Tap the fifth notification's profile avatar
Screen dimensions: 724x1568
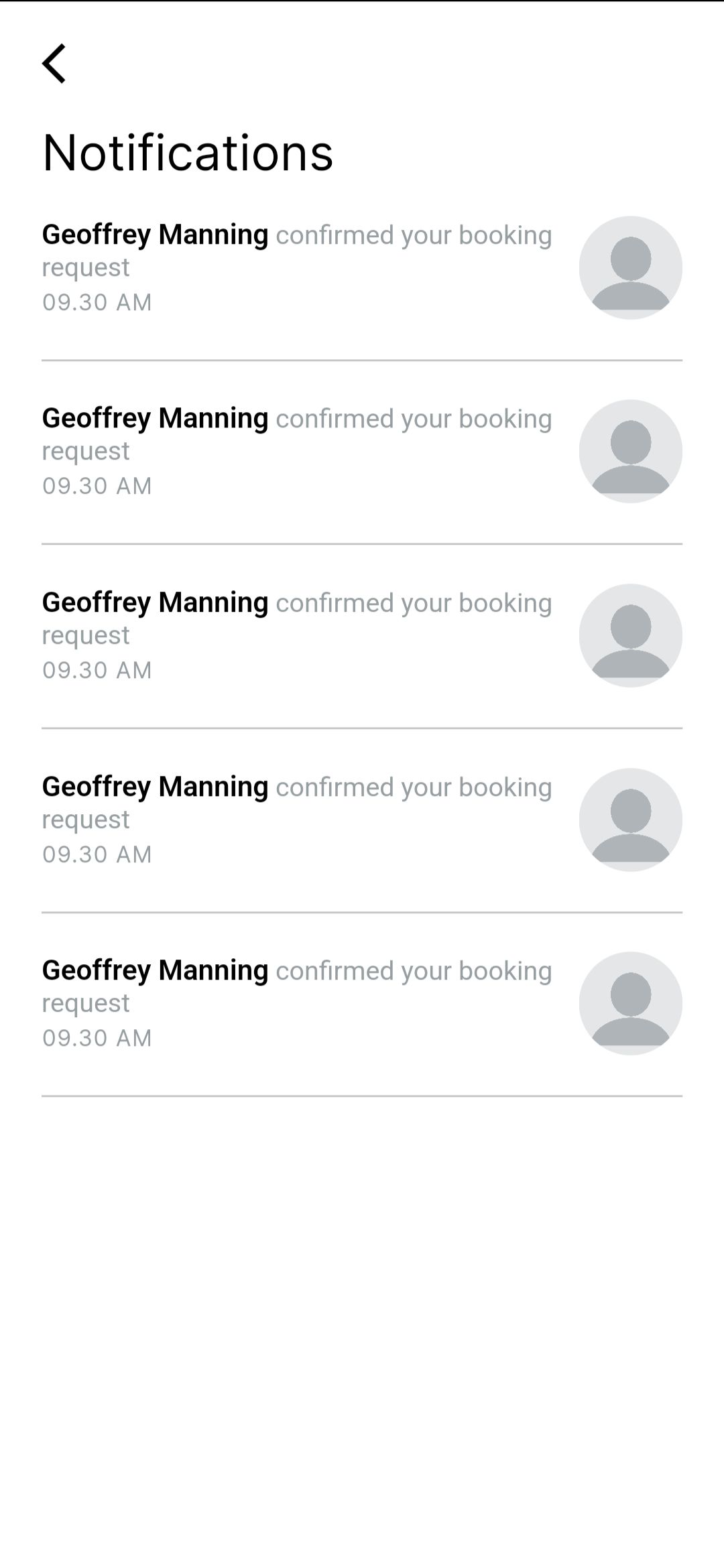(630, 1003)
